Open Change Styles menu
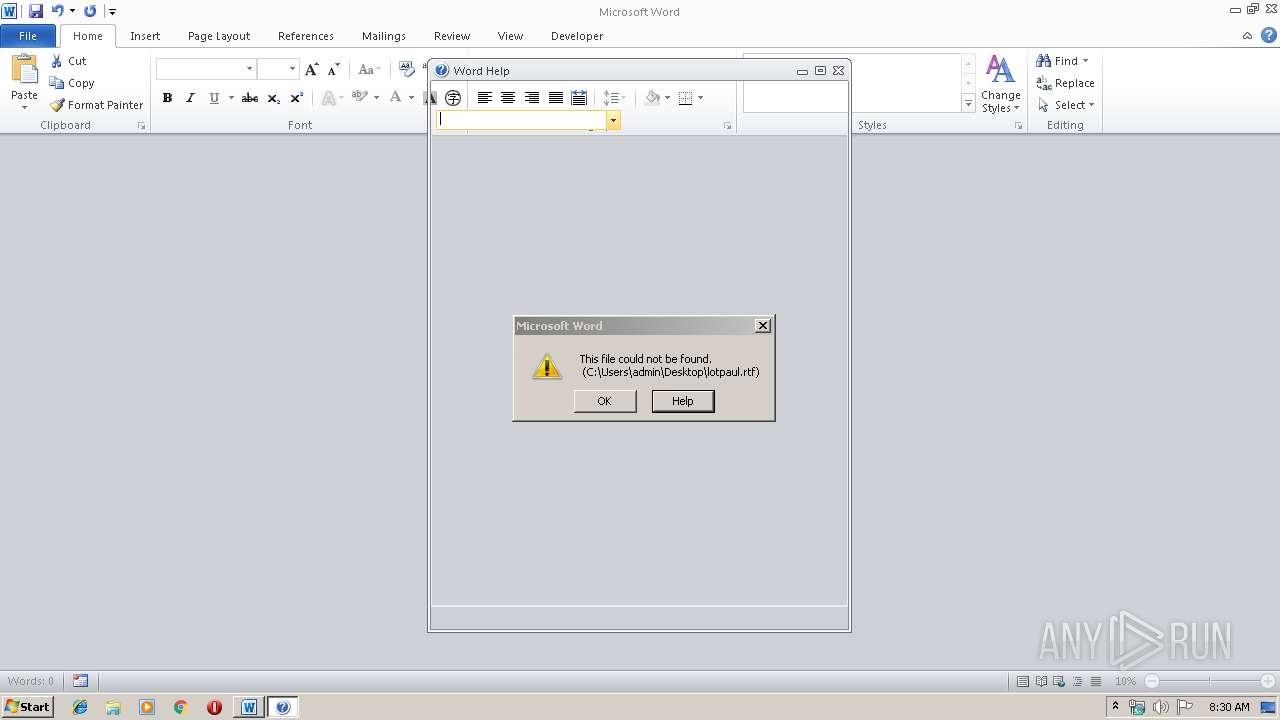Screen dimensions: 1280x720 1000,84
